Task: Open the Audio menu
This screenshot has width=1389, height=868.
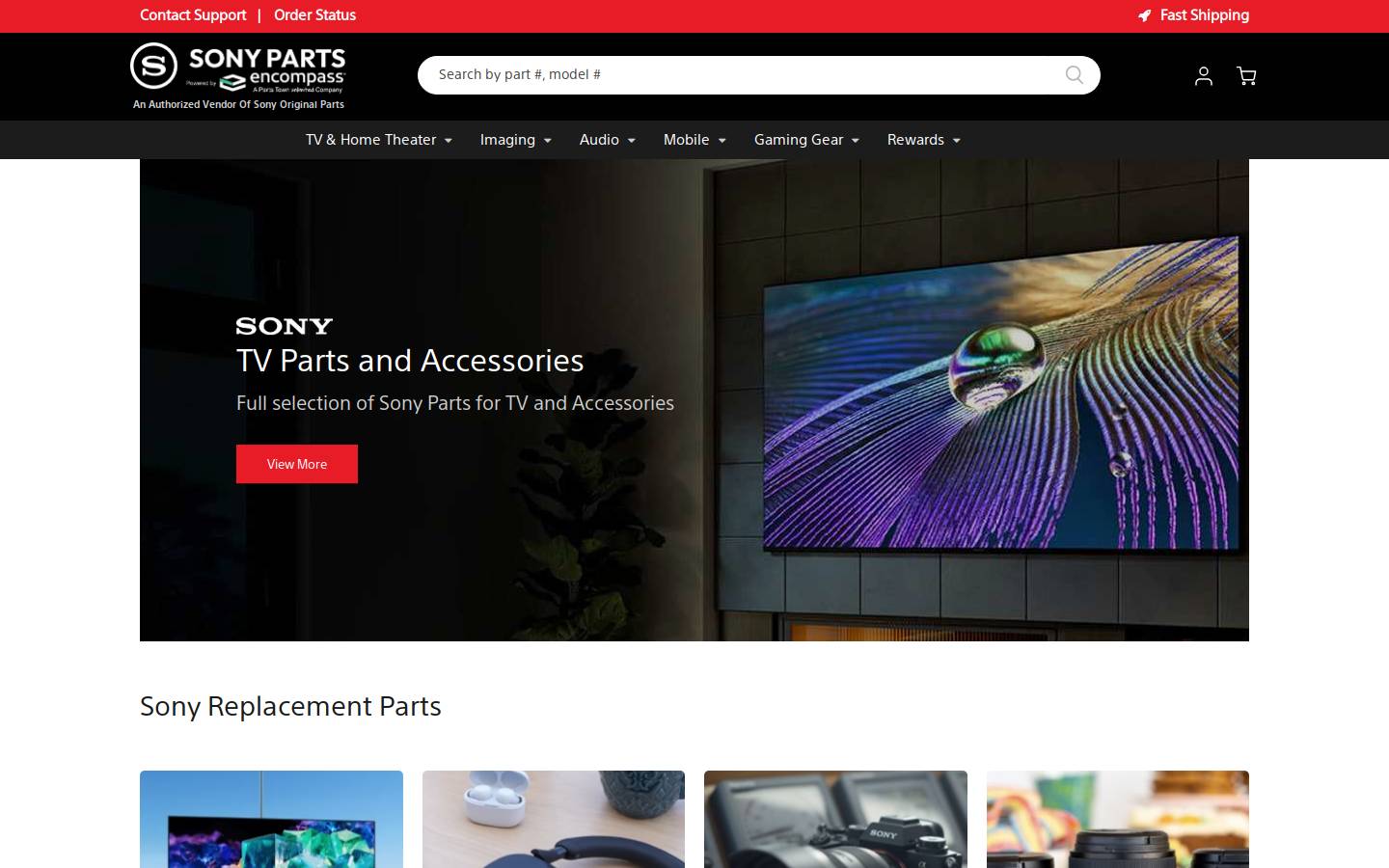Action: point(608,140)
